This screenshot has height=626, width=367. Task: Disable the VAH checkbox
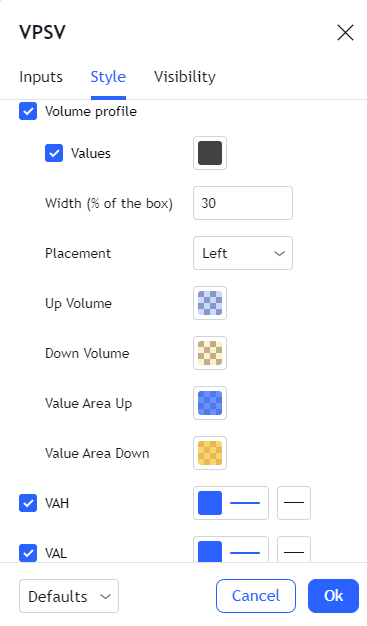tap(28, 503)
